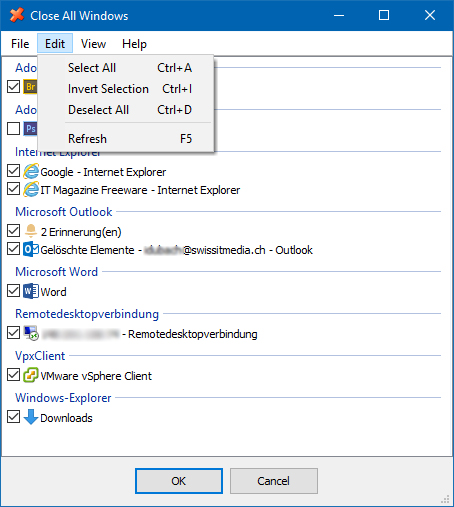Click the blue Downloads arrow icon

pos(31,417)
